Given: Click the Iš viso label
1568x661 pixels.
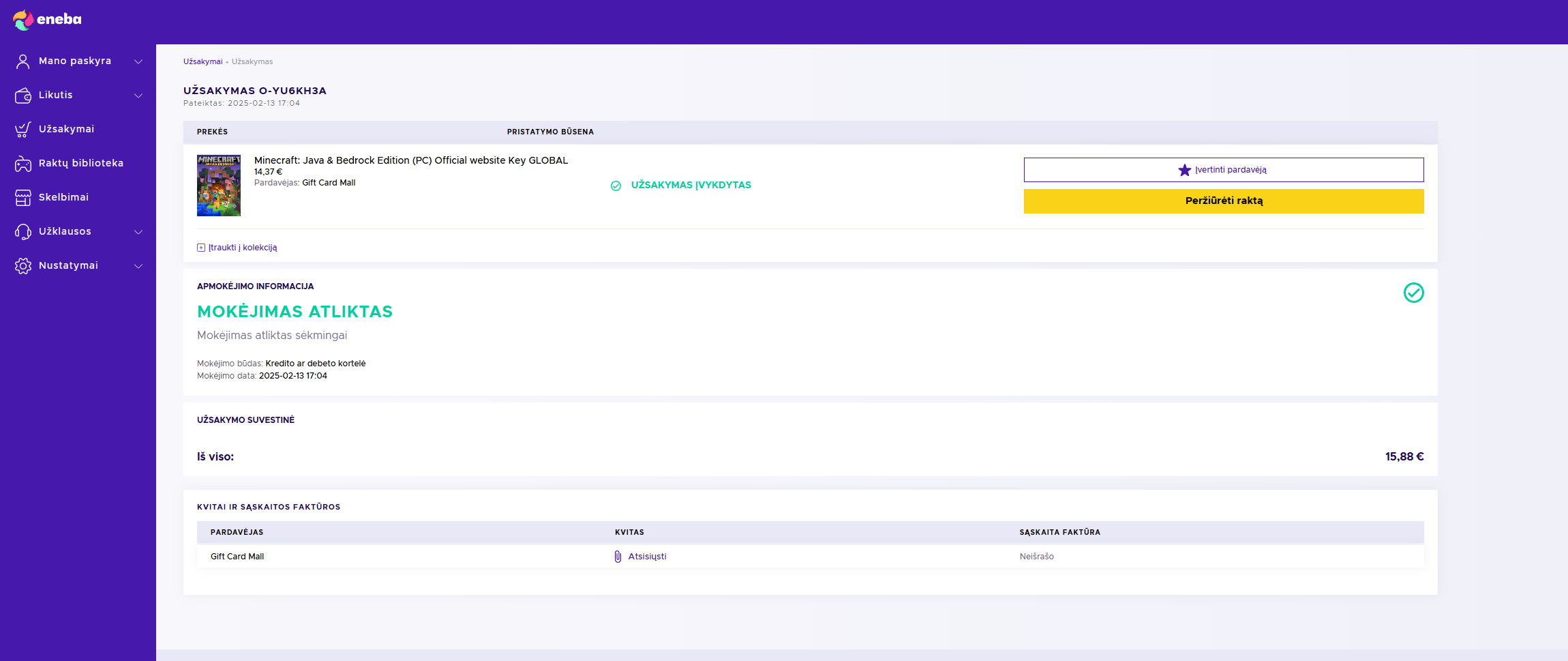Looking at the screenshot, I should (x=215, y=457).
